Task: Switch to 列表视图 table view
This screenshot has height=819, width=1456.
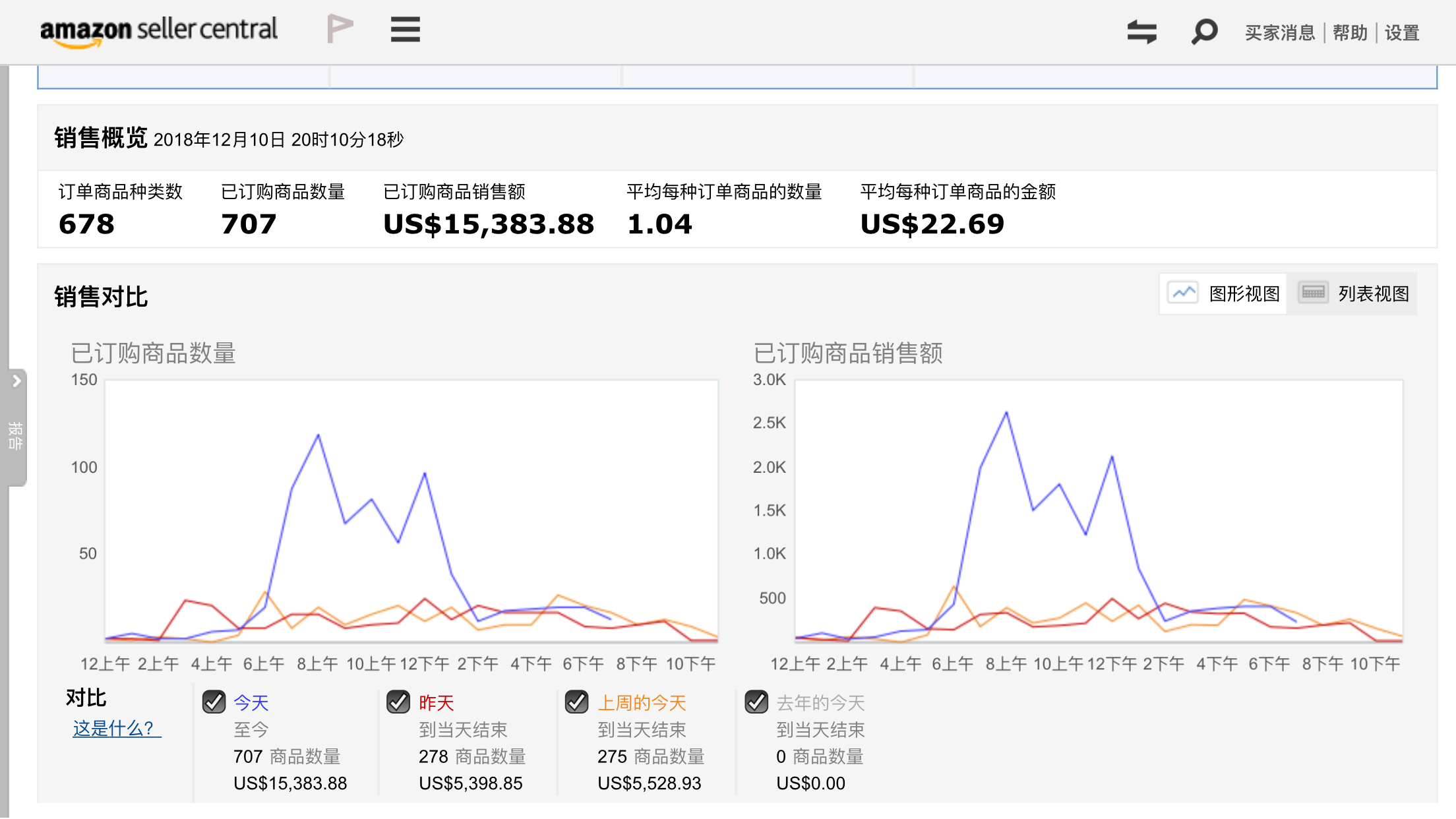Action: [x=1352, y=293]
